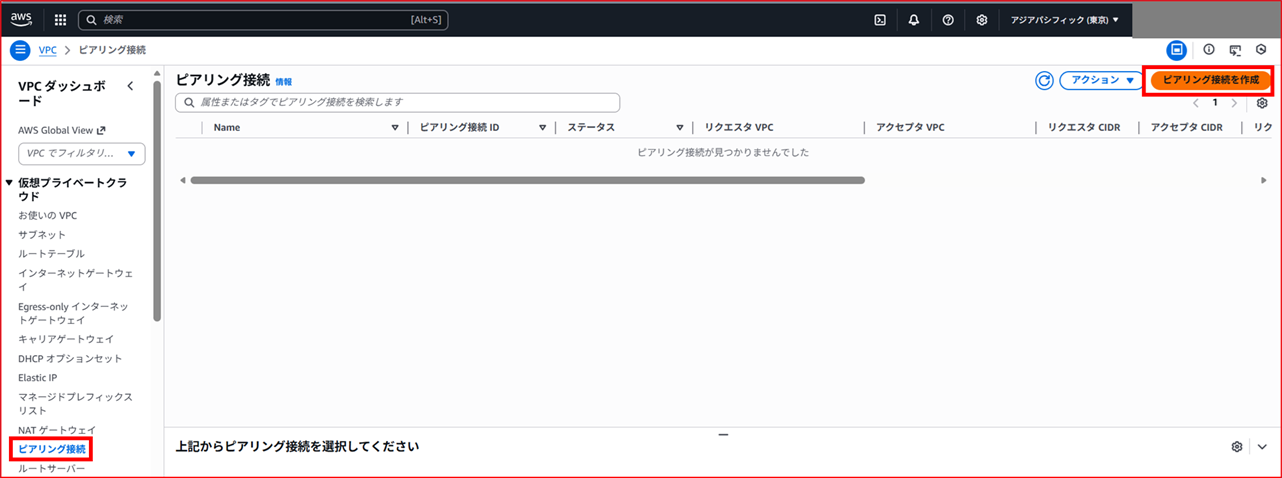This screenshot has height=478, width=1282.
Task: Open Elastic IP in sidebar
Action: click(x=38, y=377)
